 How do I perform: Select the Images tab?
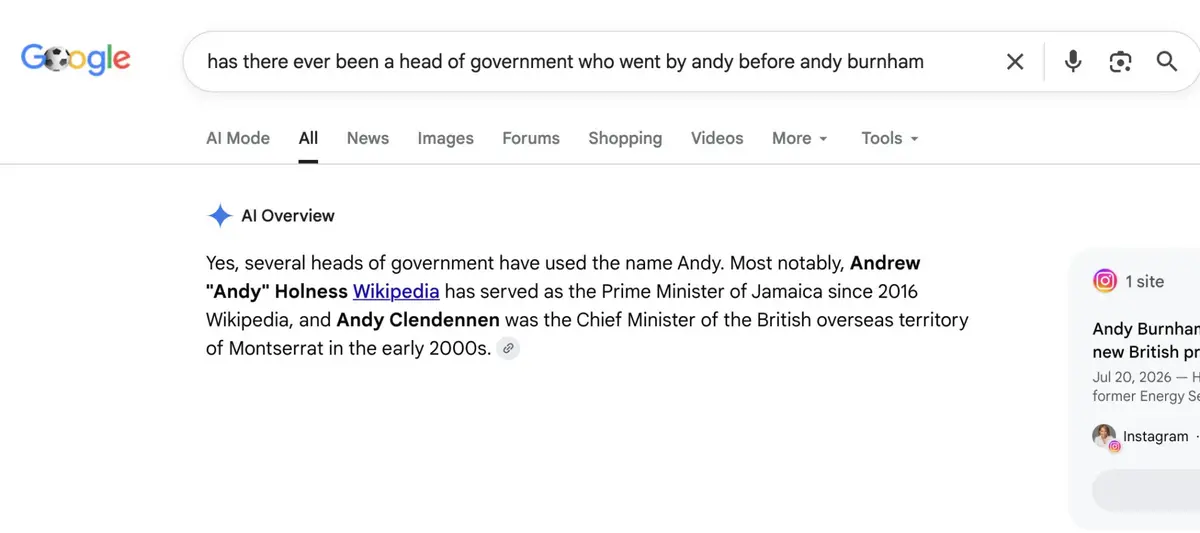[446, 138]
